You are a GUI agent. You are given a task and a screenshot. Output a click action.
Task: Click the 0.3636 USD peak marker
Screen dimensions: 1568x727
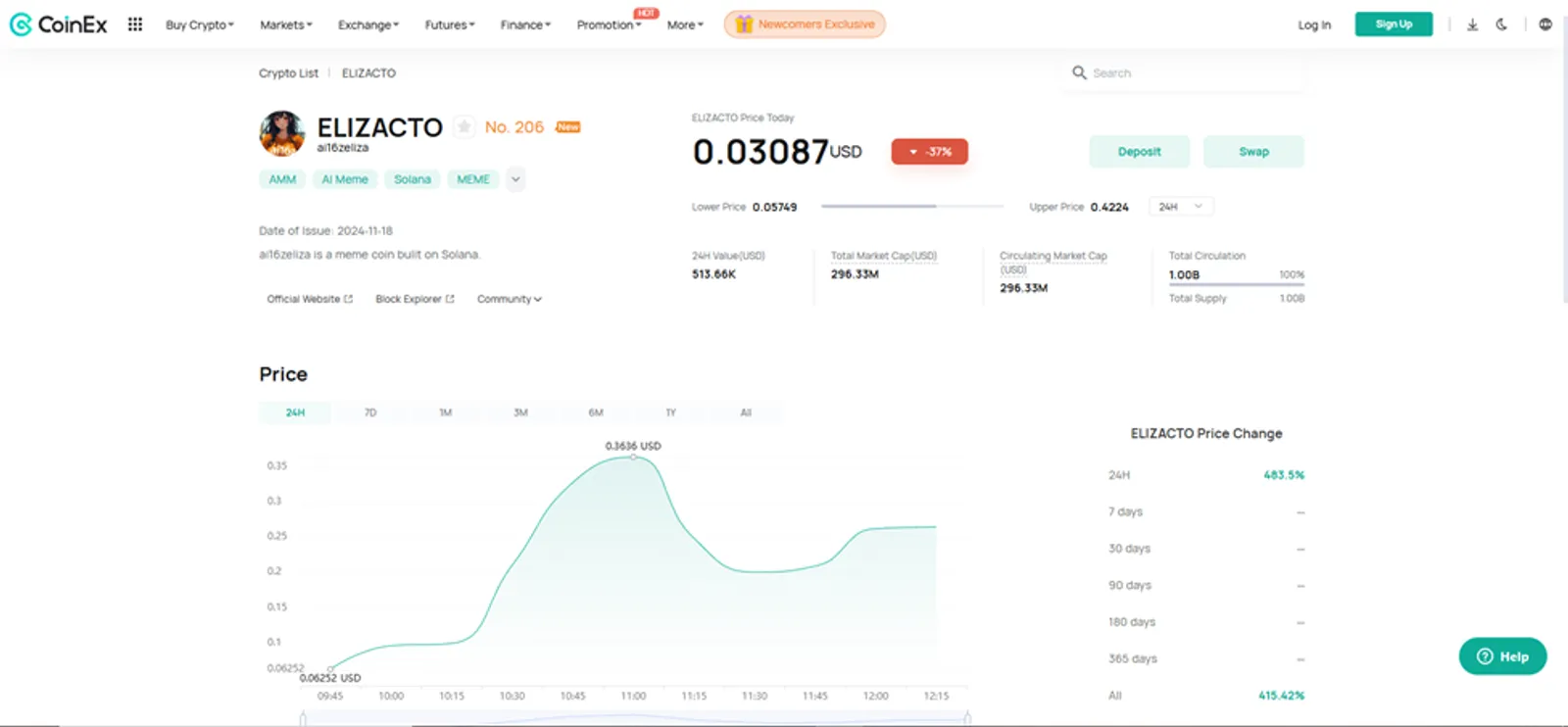[x=633, y=457]
